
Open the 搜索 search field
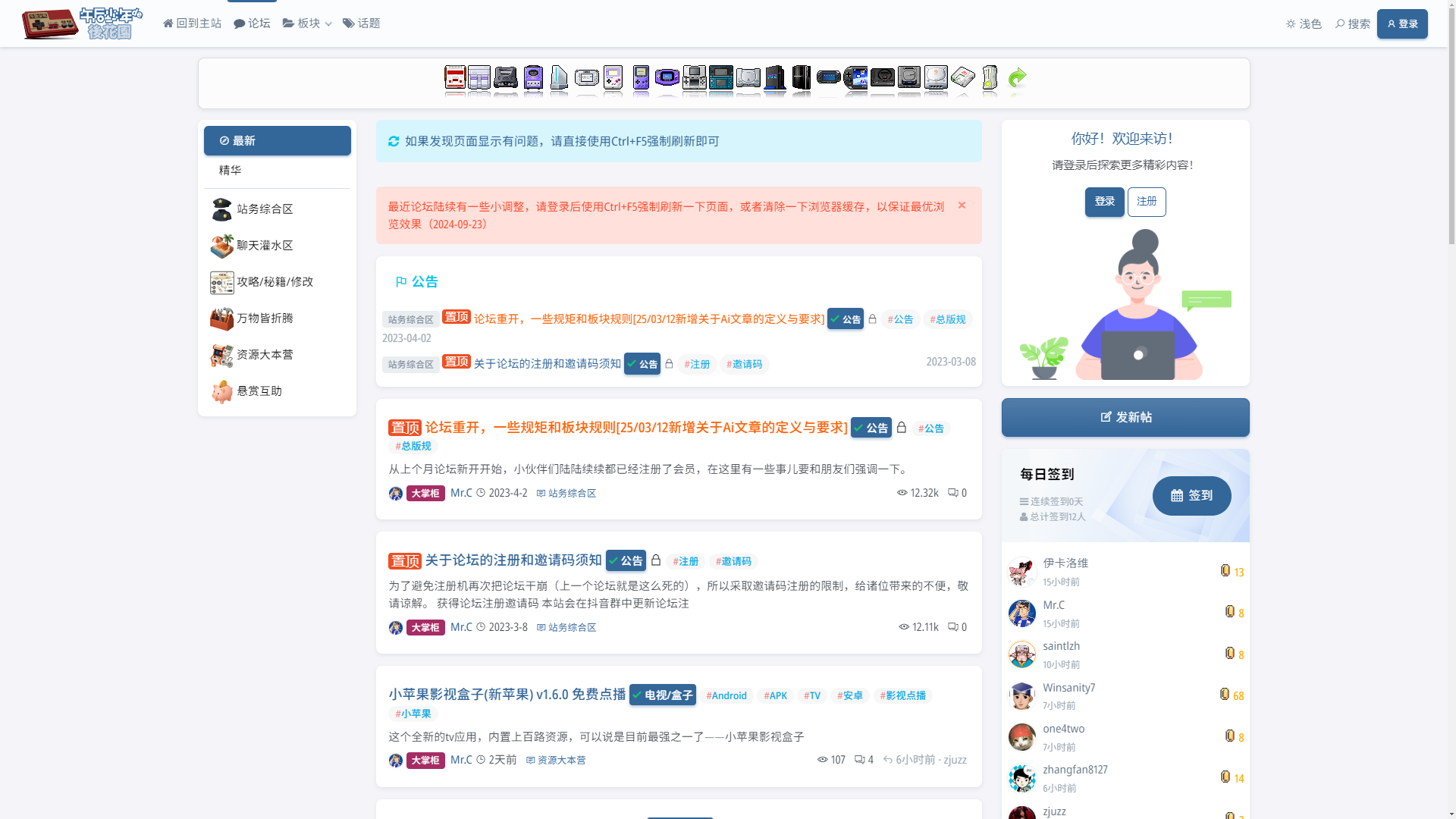pos(1353,24)
